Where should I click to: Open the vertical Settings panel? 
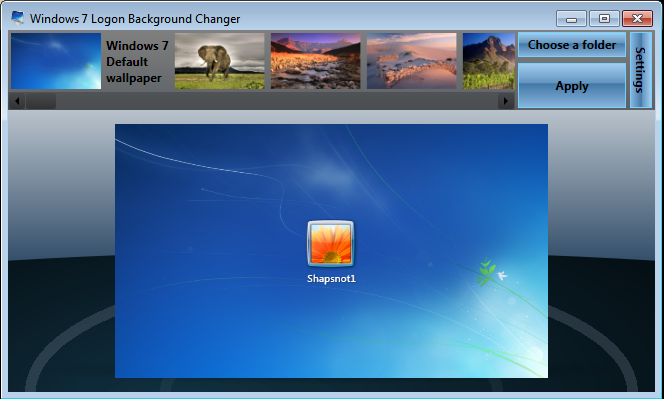(x=641, y=70)
